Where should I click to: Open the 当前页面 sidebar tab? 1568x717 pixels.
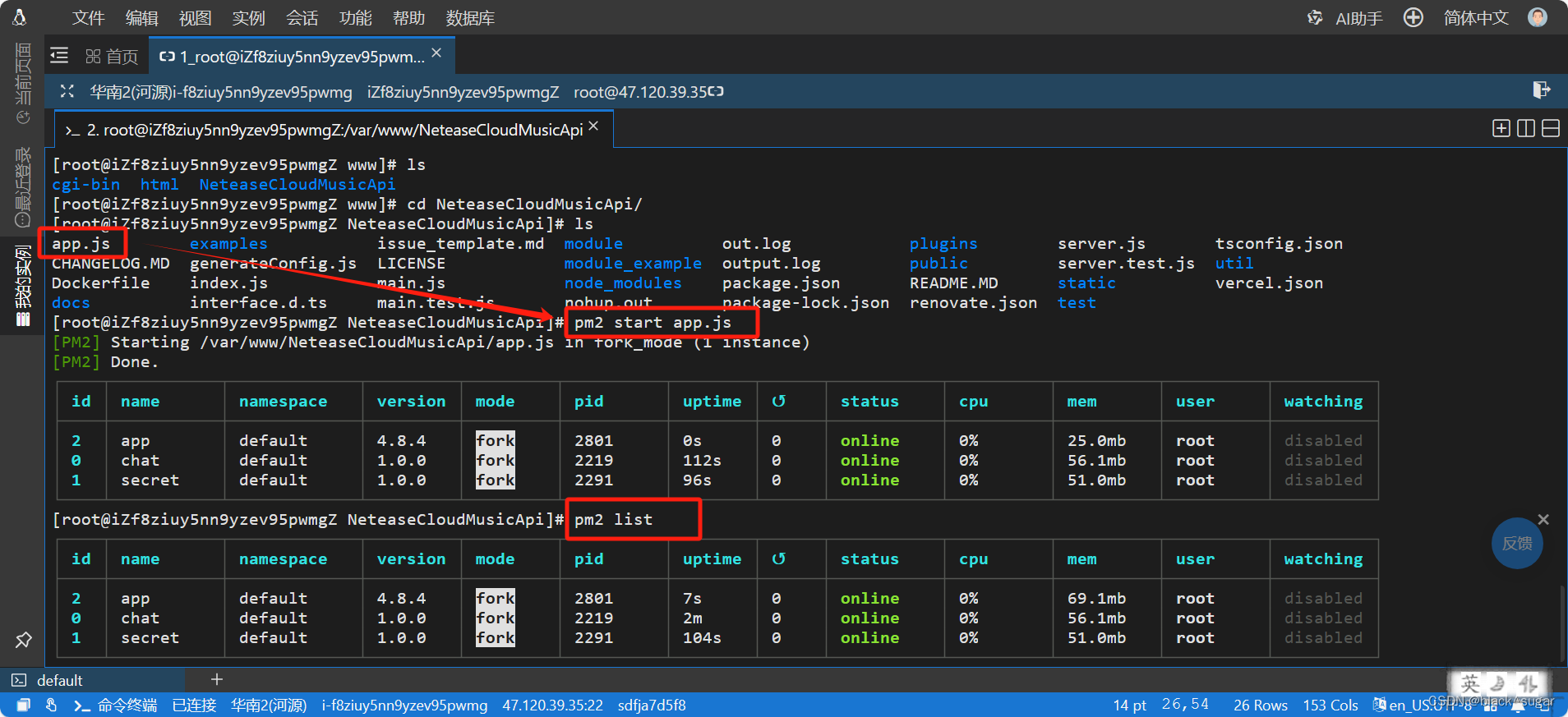click(23, 84)
